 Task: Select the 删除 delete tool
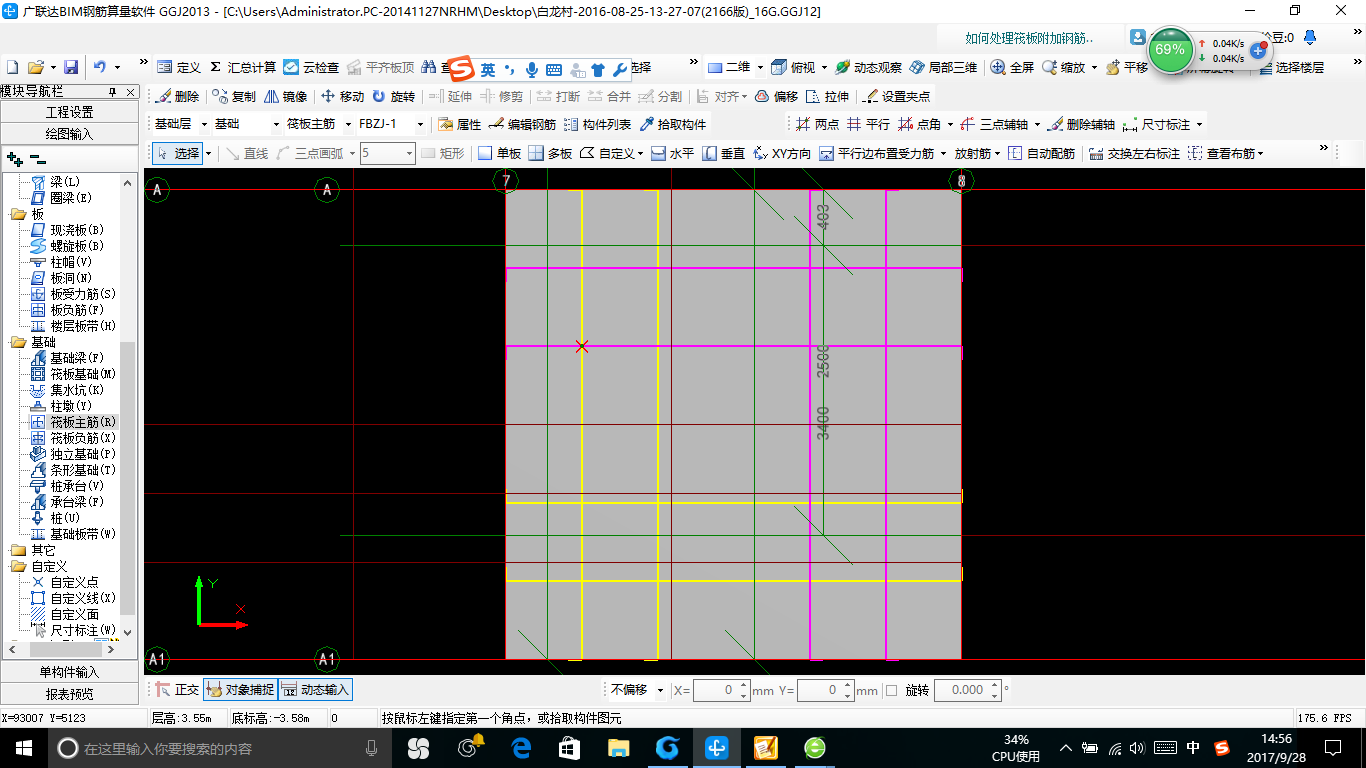[x=178, y=96]
